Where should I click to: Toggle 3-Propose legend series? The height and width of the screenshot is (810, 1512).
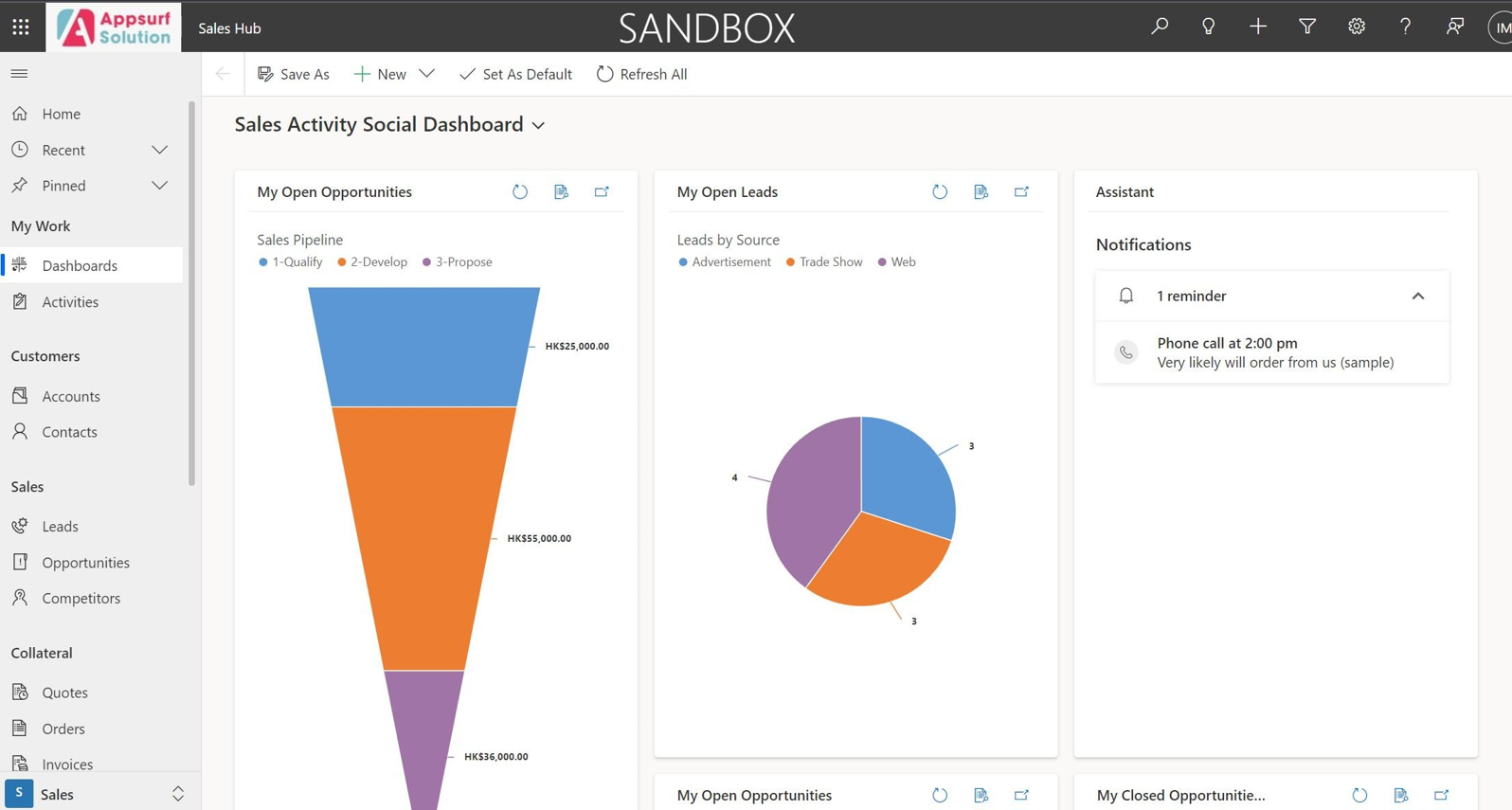[457, 261]
